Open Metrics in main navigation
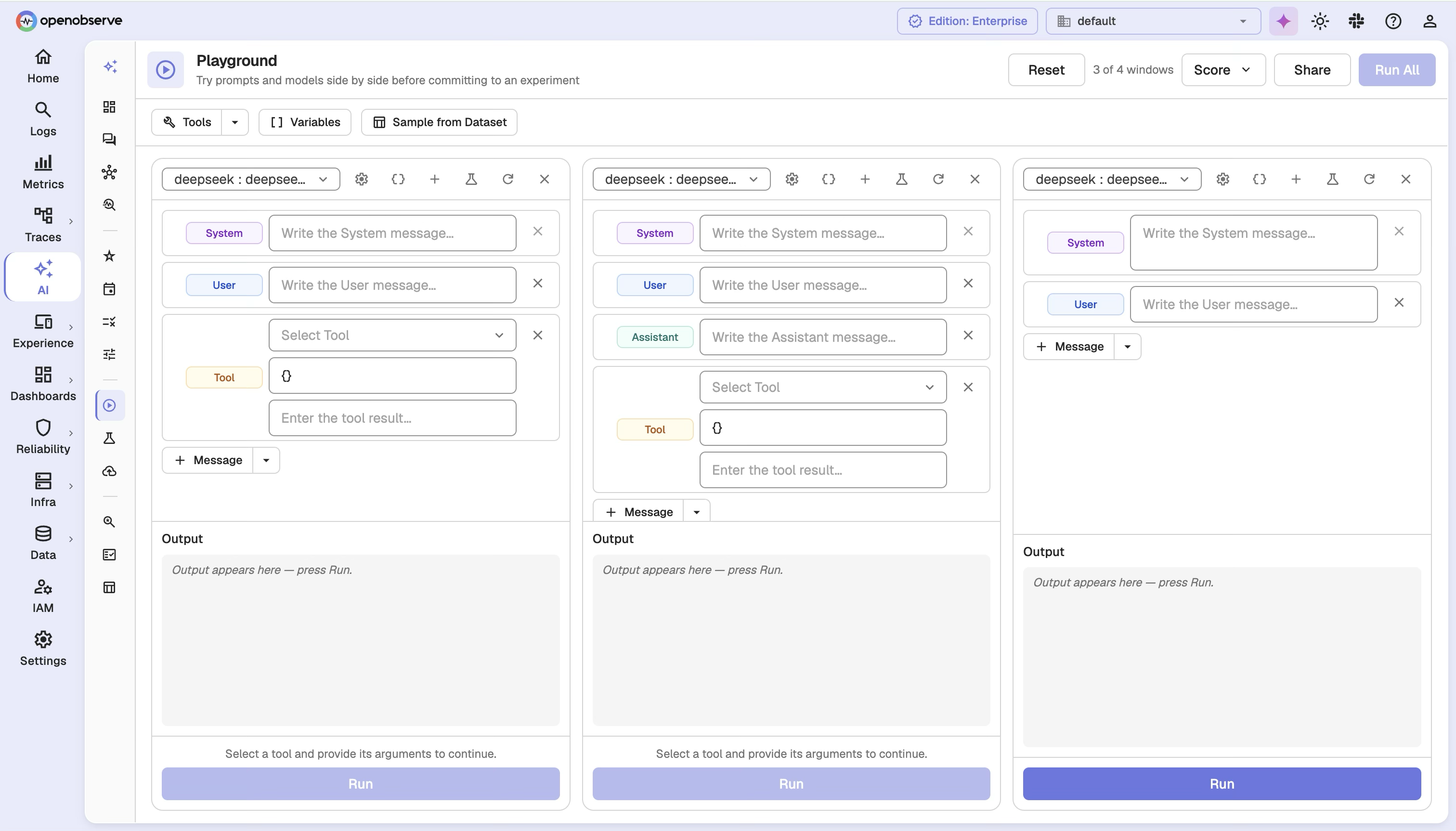This screenshot has width=1456, height=831. [x=43, y=172]
